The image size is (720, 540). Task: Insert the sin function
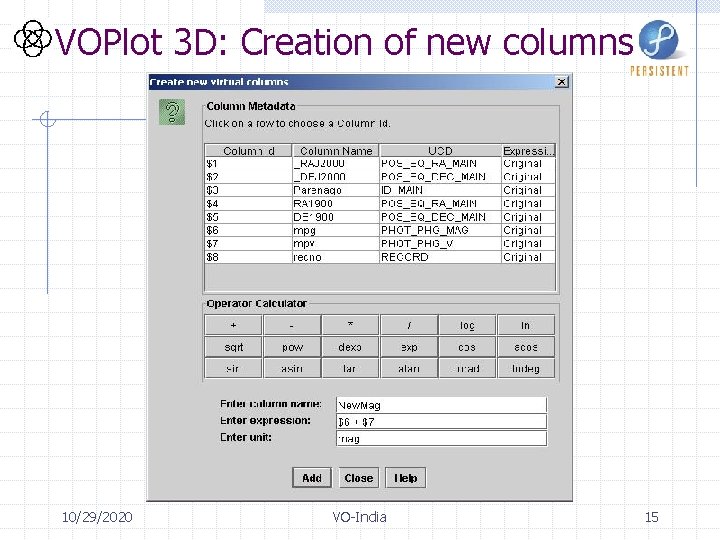point(233,368)
